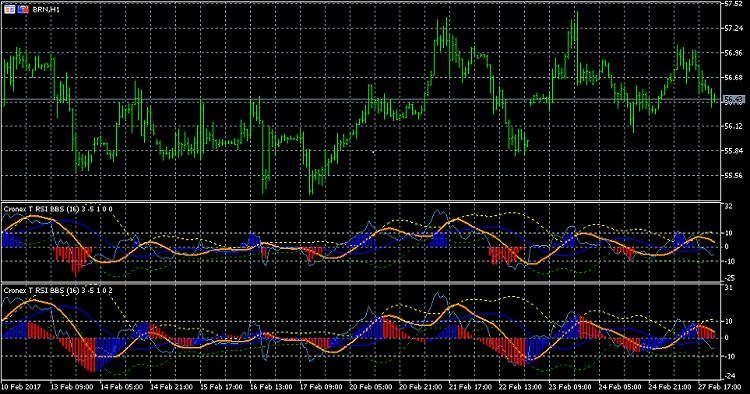
Task: Click the 10 Feb 2017 time label
Action: point(21,387)
